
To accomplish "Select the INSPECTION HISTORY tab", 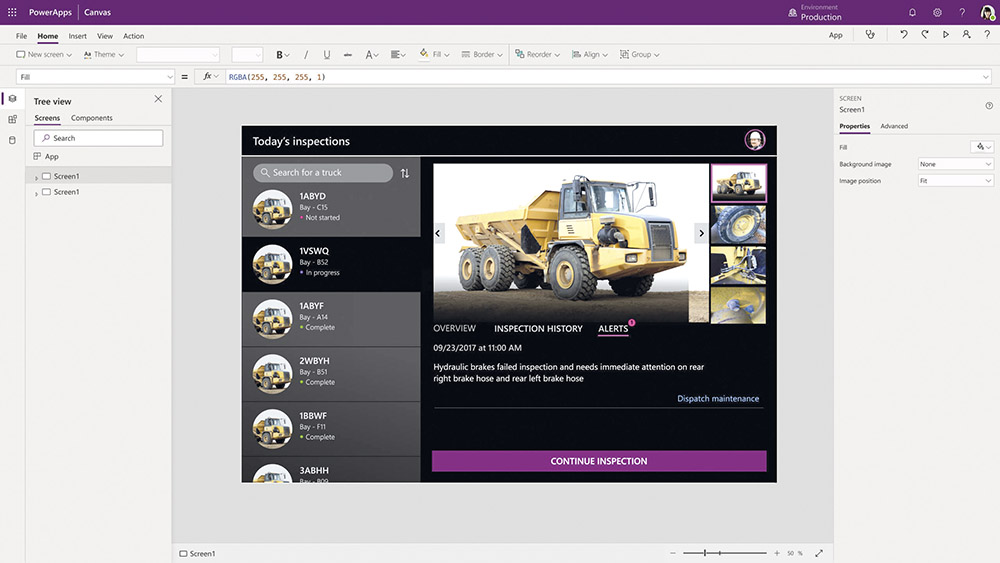I will (538, 329).
